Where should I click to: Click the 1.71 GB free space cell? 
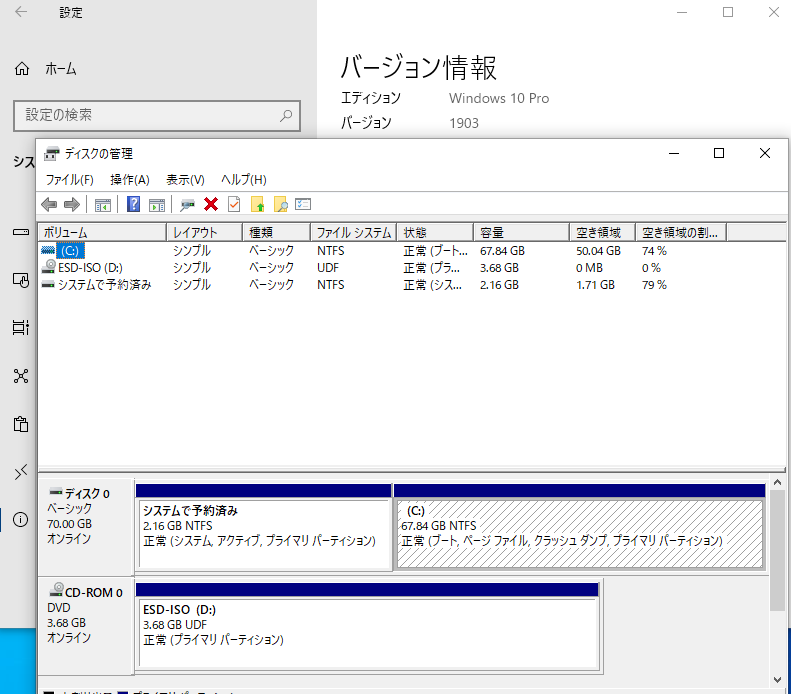[595, 285]
